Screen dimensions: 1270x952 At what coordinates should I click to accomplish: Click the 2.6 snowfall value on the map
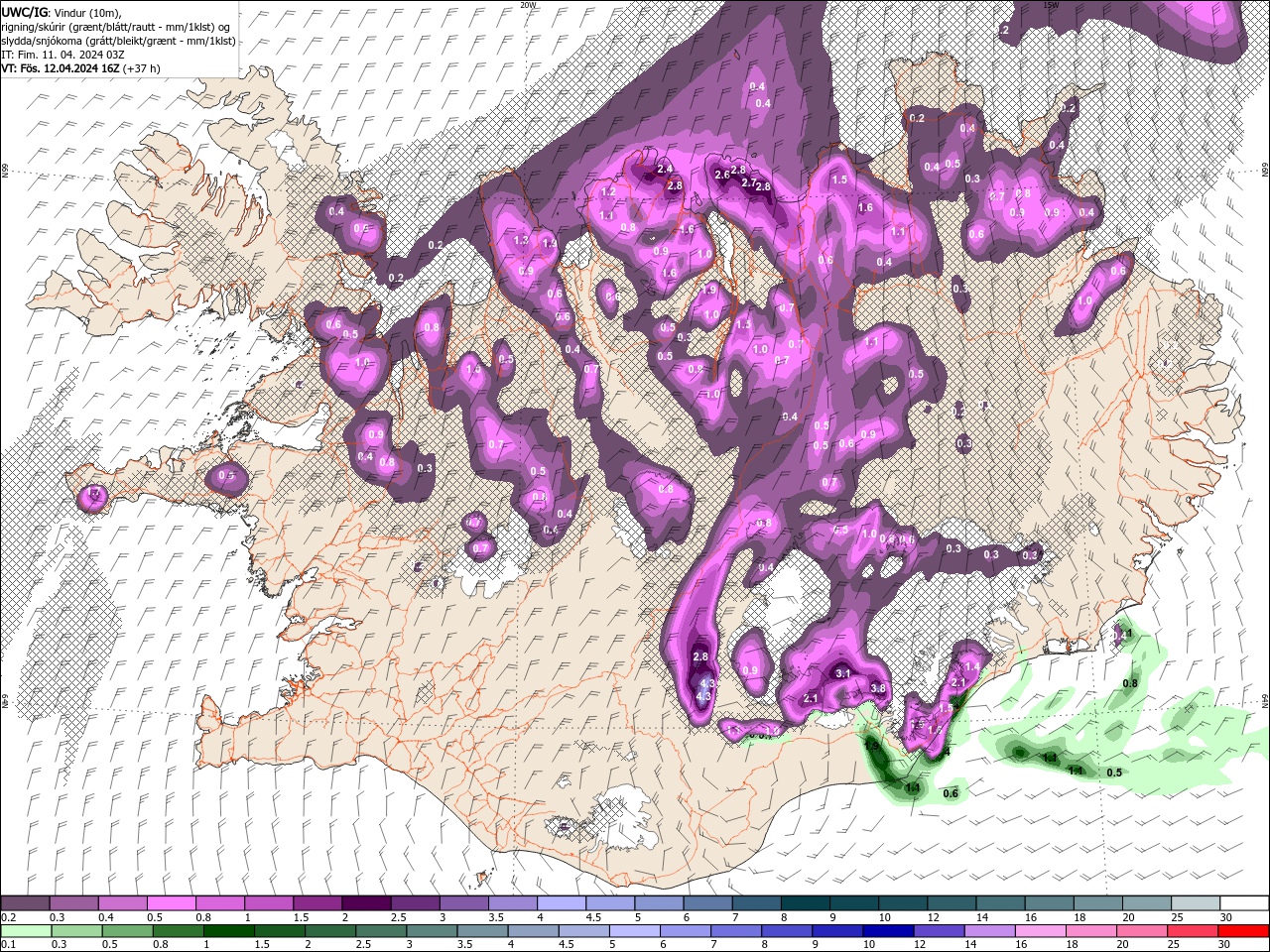tap(722, 175)
